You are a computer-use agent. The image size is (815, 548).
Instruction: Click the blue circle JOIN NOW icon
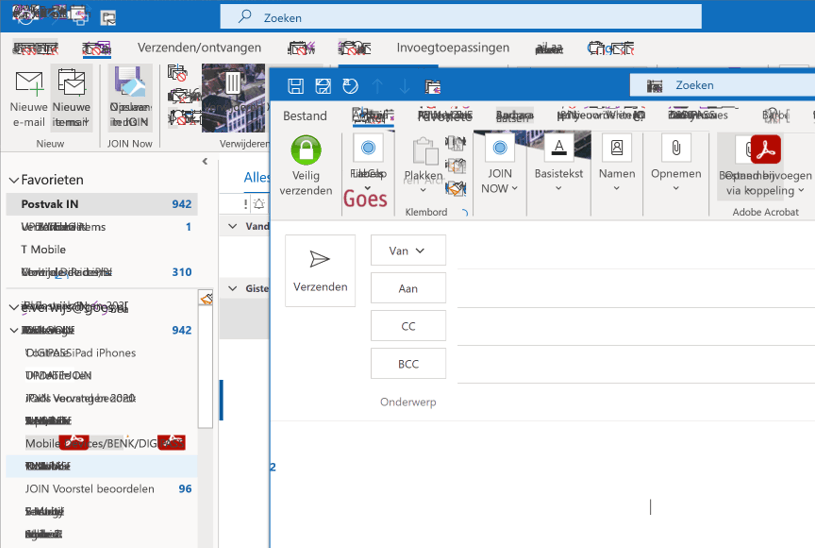tap(499, 148)
